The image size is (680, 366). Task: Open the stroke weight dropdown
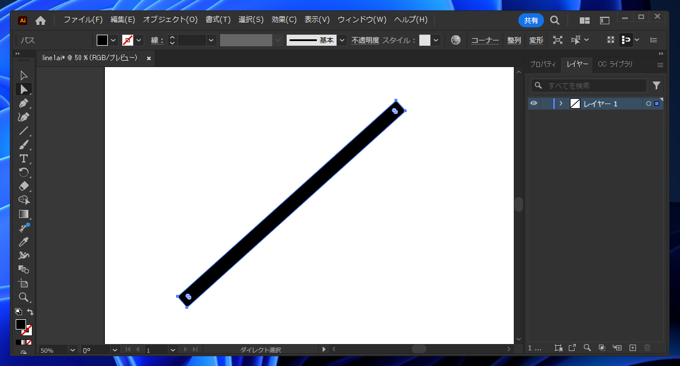coord(211,40)
